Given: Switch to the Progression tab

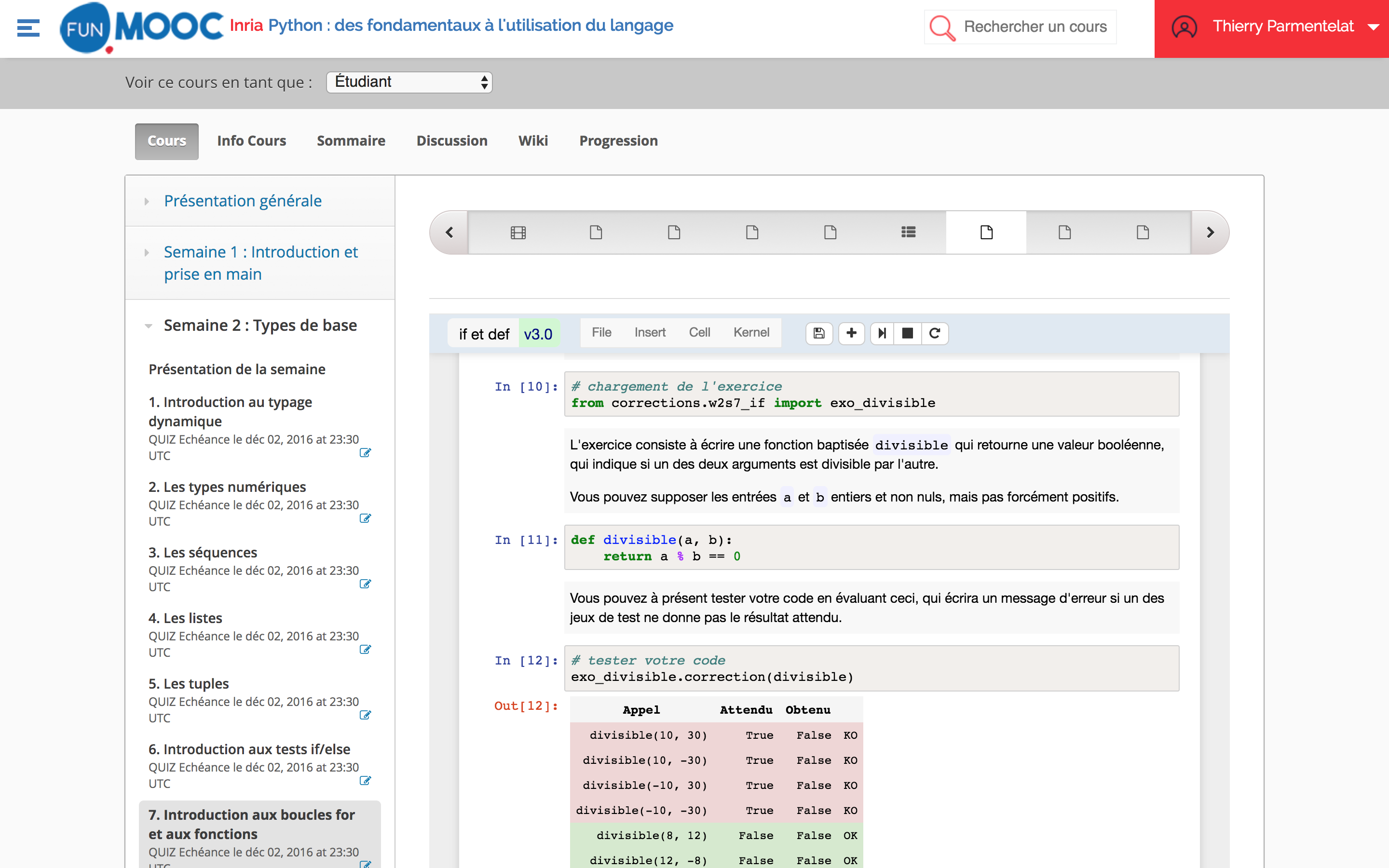Looking at the screenshot, I should [x=618, y=141].
